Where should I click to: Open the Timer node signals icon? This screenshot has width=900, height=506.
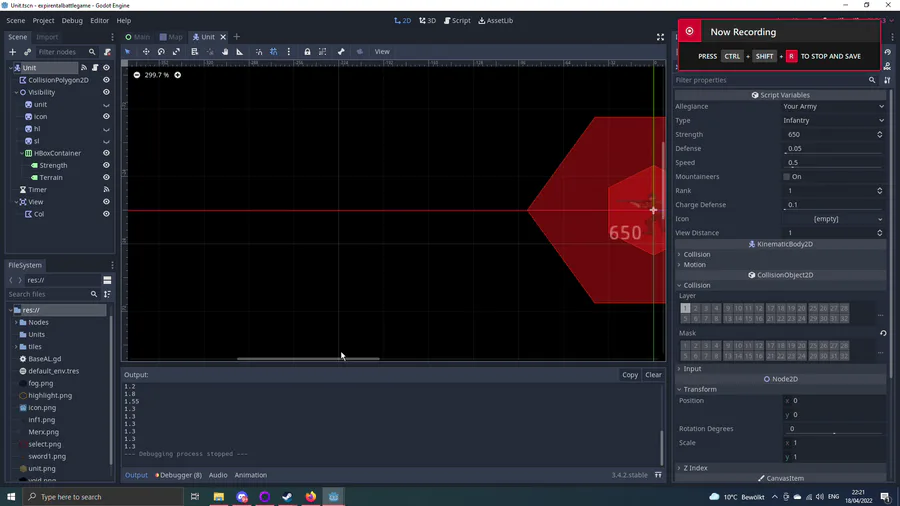click(106, 189)
